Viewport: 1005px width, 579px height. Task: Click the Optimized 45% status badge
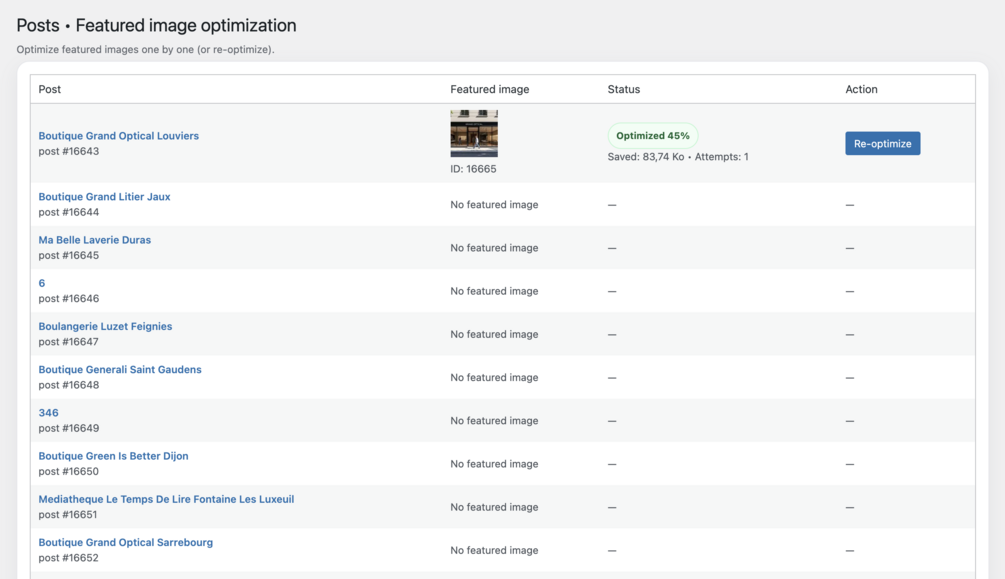pos(653,136)
